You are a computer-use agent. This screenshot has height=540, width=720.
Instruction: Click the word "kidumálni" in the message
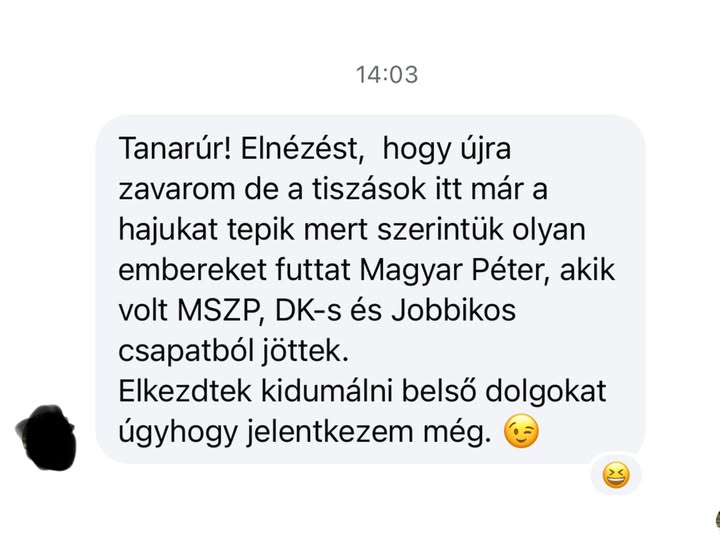pyautogui.click(x=326, y=391)
